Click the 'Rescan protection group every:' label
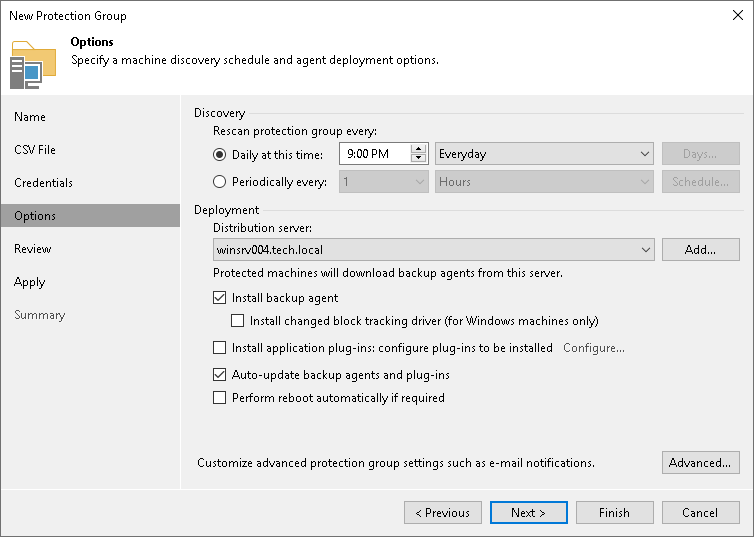 pos(295,131)
